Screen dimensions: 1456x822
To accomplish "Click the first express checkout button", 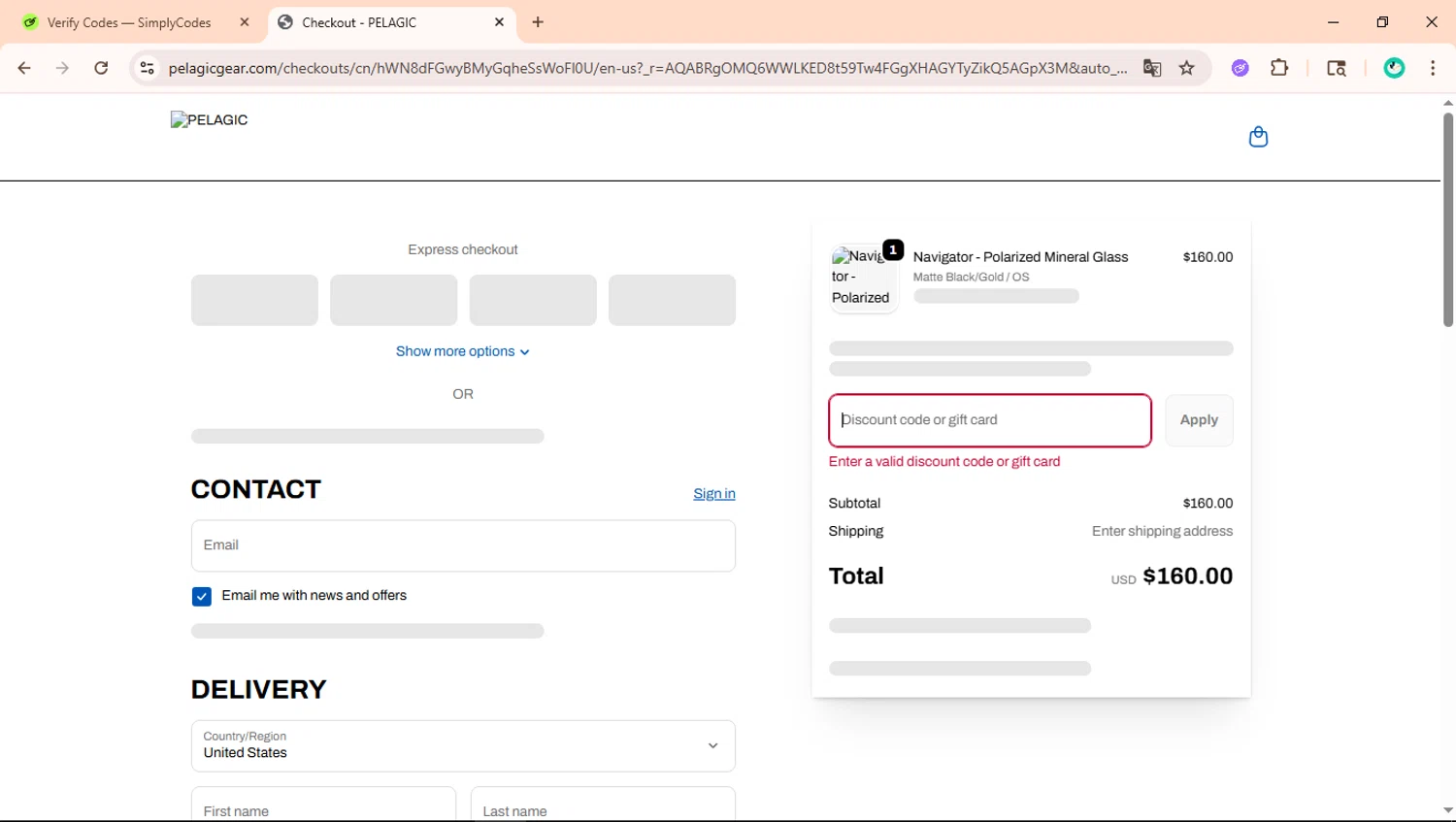I will click(x=254, y=300).
